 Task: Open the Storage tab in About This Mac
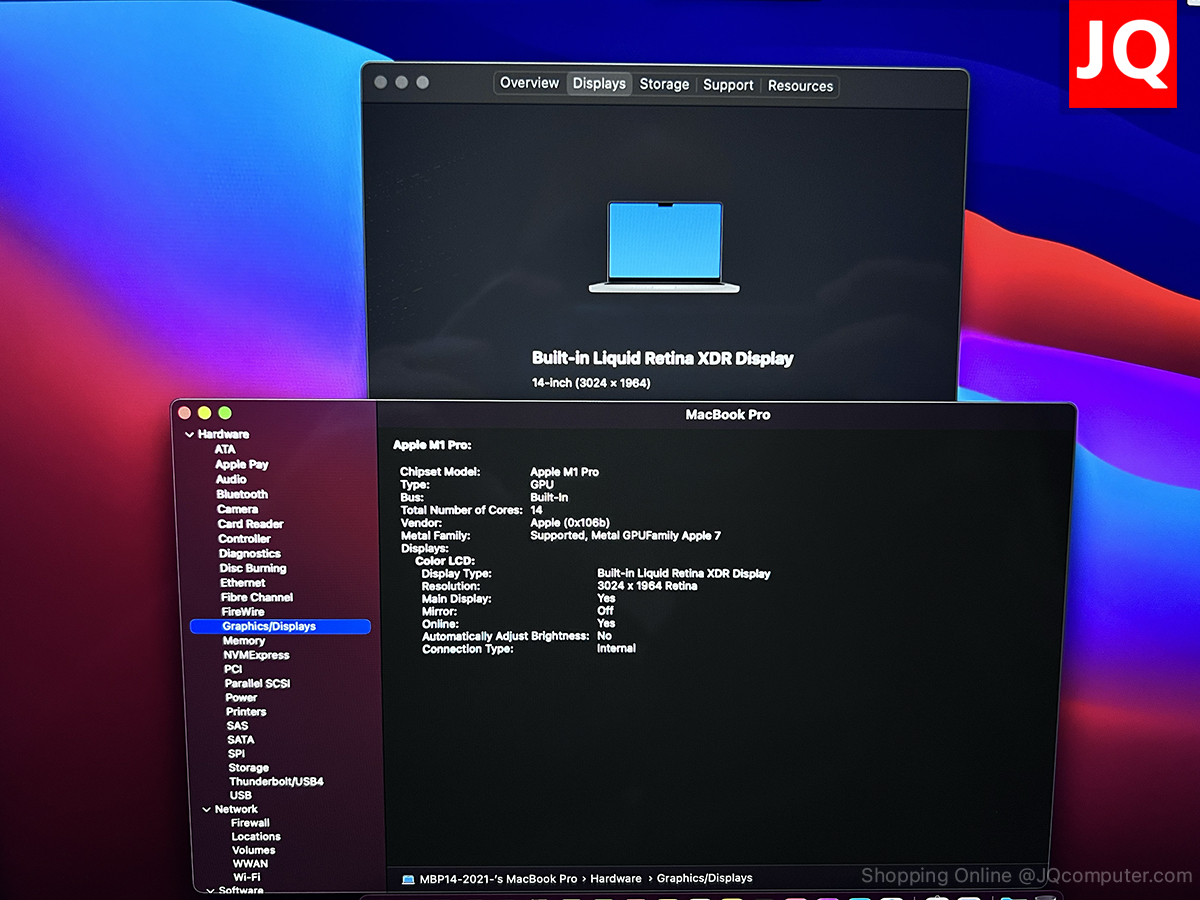(x=664, y=85)
